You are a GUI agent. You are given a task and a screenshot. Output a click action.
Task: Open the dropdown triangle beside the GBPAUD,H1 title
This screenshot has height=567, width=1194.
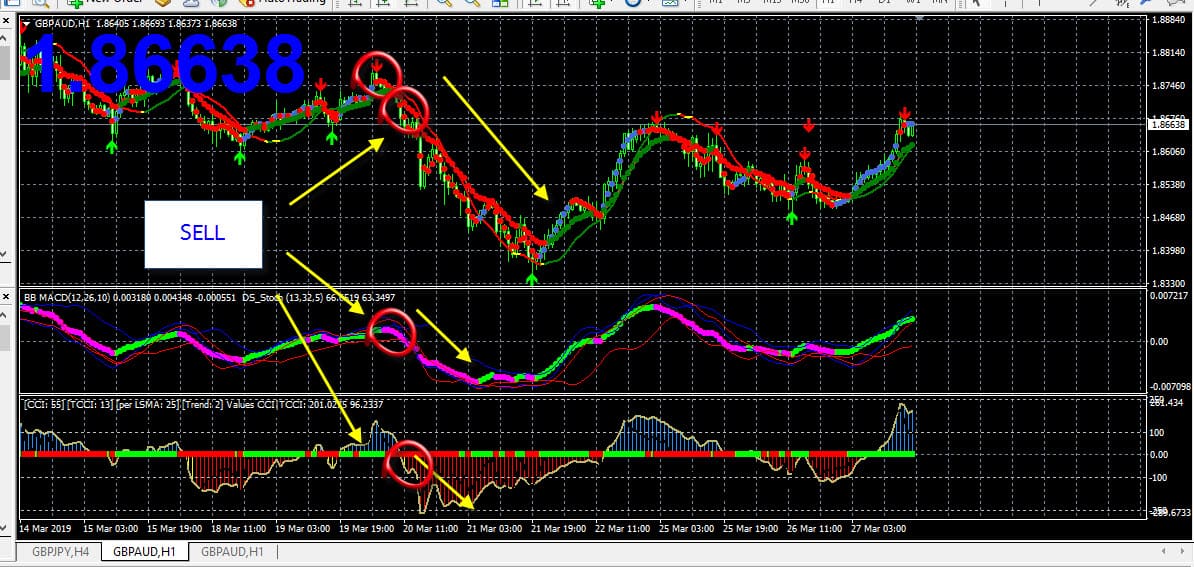26,23
